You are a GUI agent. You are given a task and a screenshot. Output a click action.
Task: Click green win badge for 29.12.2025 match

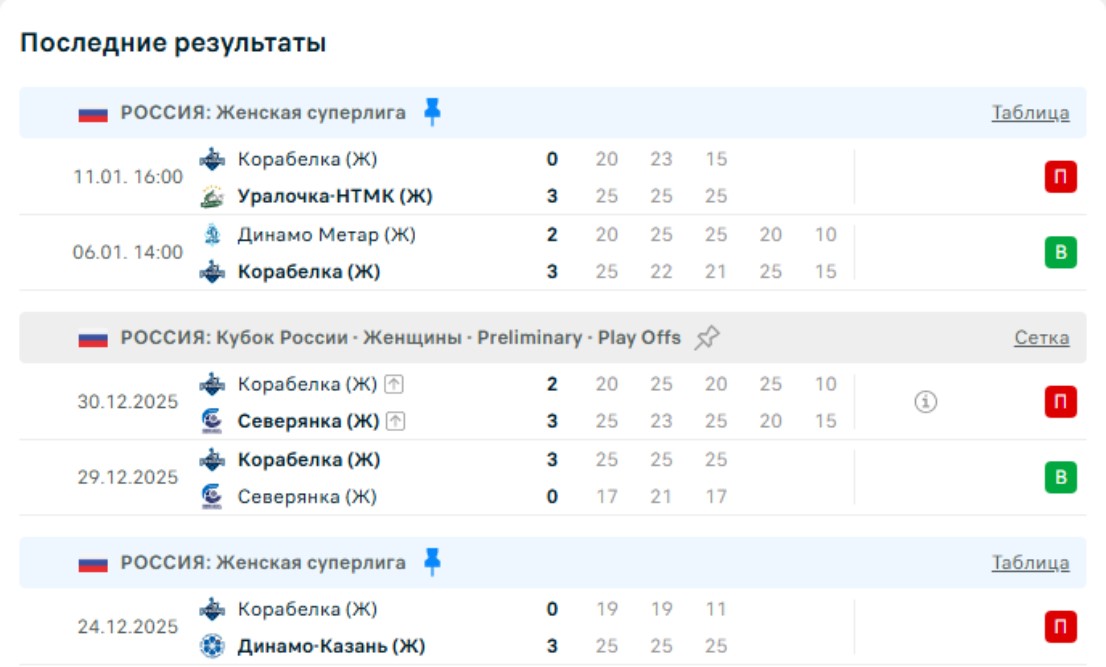pos(1060,478)
